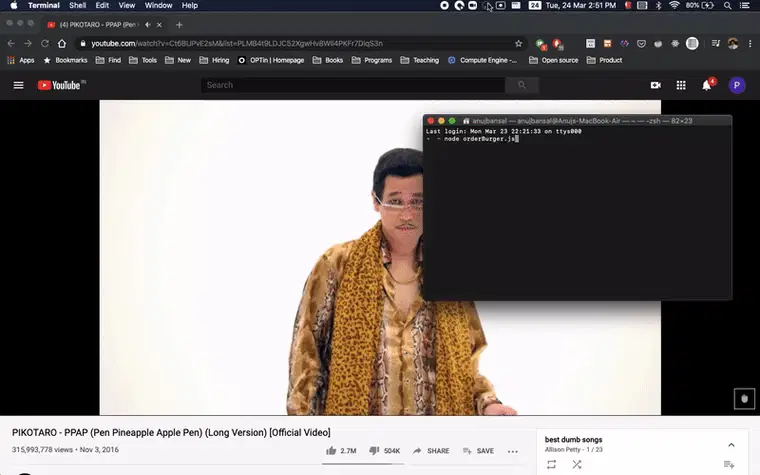The height and width of the screenshot is (475, 760).
Task: Go back in the browser
Action: point(11,44)
